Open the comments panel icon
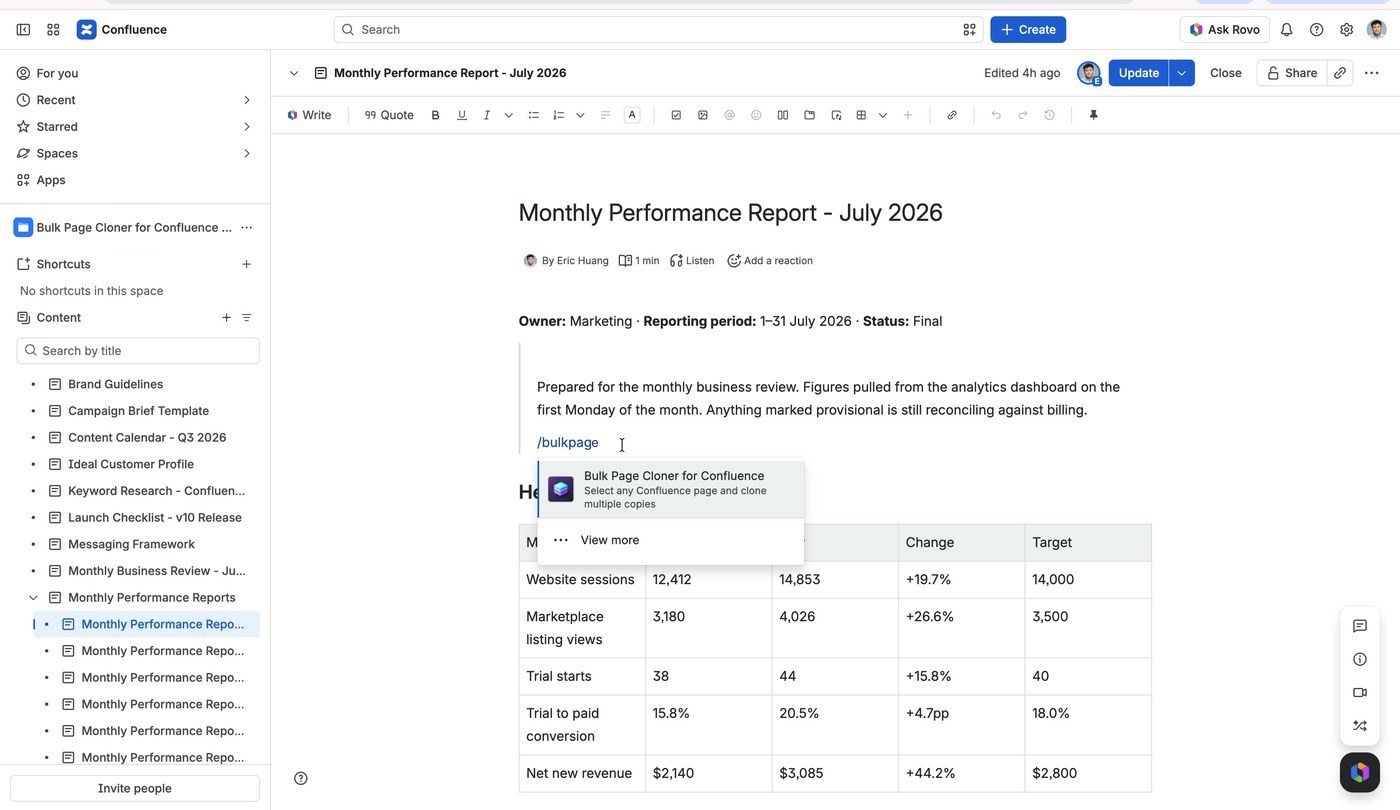This screenshot has height=810, width=1400. pos(1360,626)
